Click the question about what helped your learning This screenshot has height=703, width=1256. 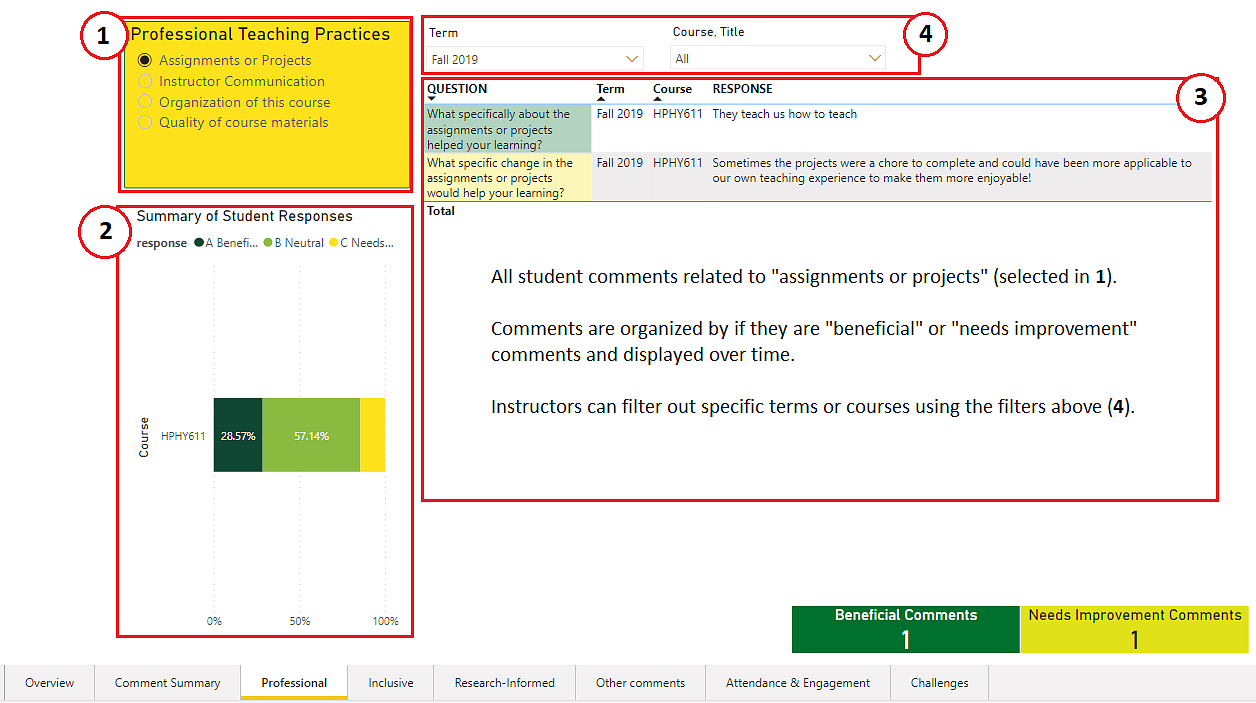click(x=509, y=129)
